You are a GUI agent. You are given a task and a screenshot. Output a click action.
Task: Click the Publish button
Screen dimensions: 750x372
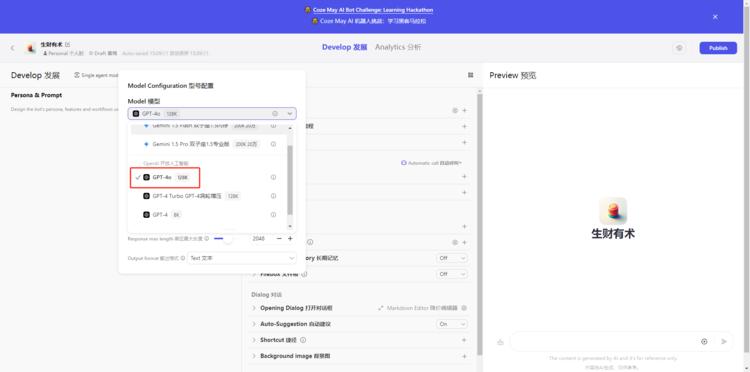pyautogui.click(x=718, y=48)
